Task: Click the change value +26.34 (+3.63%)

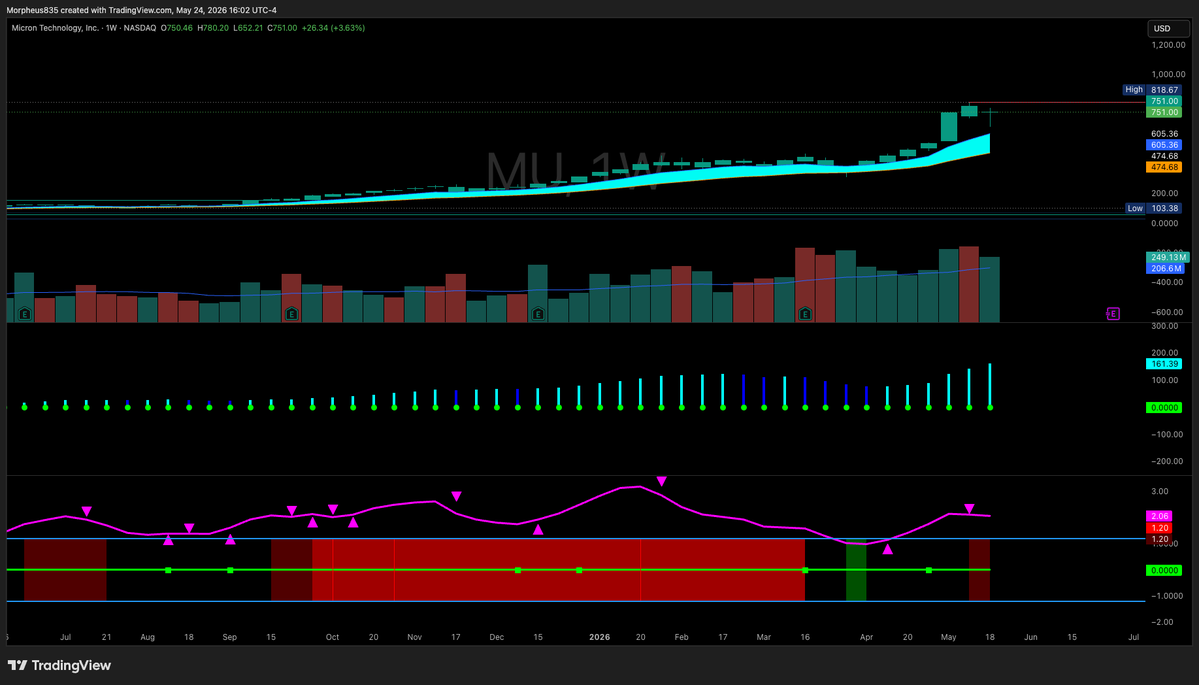Action: (333, 28)
